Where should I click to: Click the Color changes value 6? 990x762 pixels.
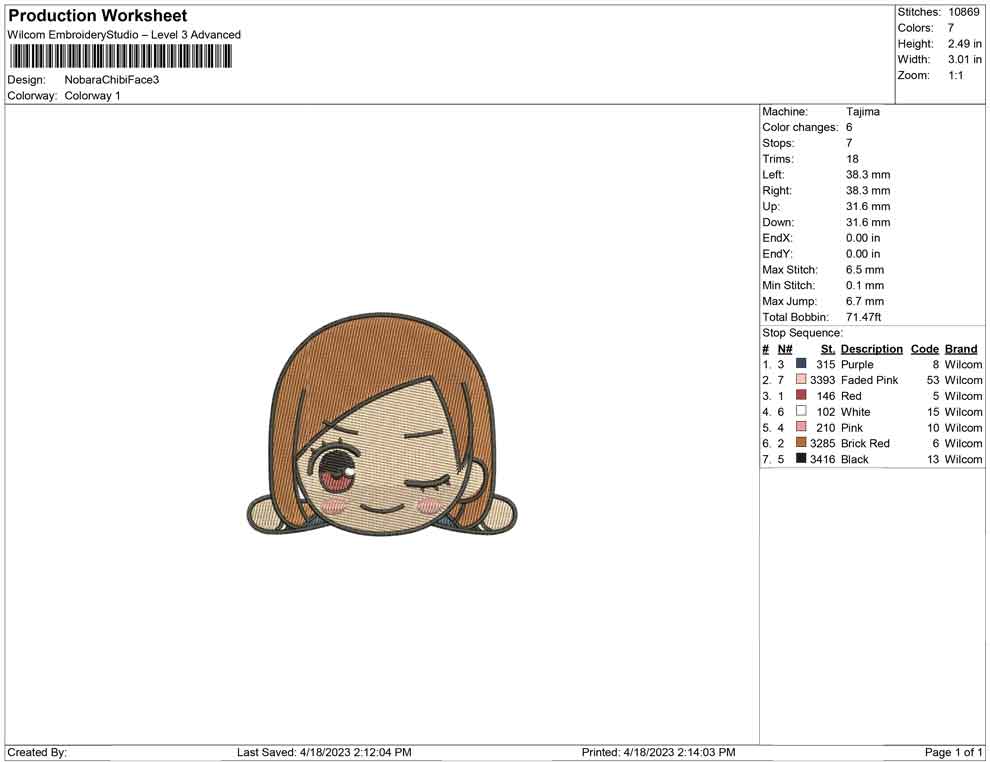coord(849,127)
